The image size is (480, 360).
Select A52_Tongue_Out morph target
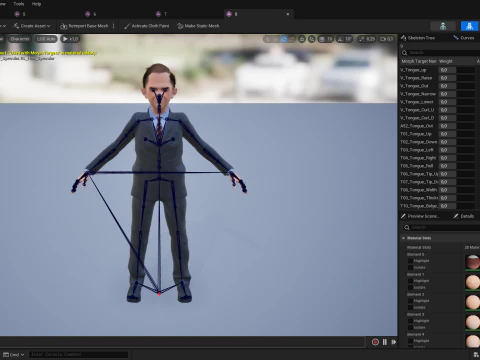coord(417,126)
